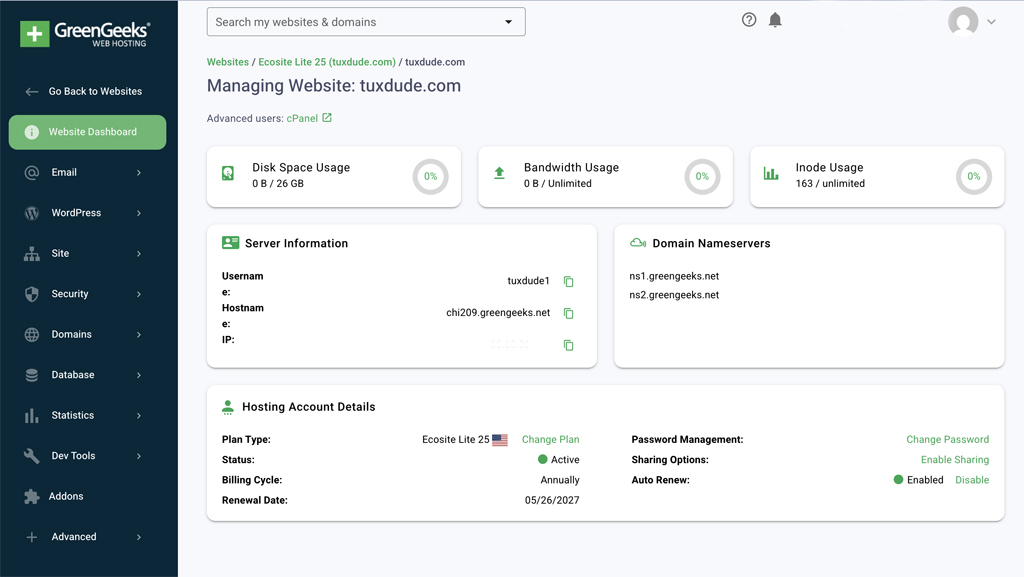Expand the Domains menu chevron
Screen dimensions: 1024x577
point(138,334)
